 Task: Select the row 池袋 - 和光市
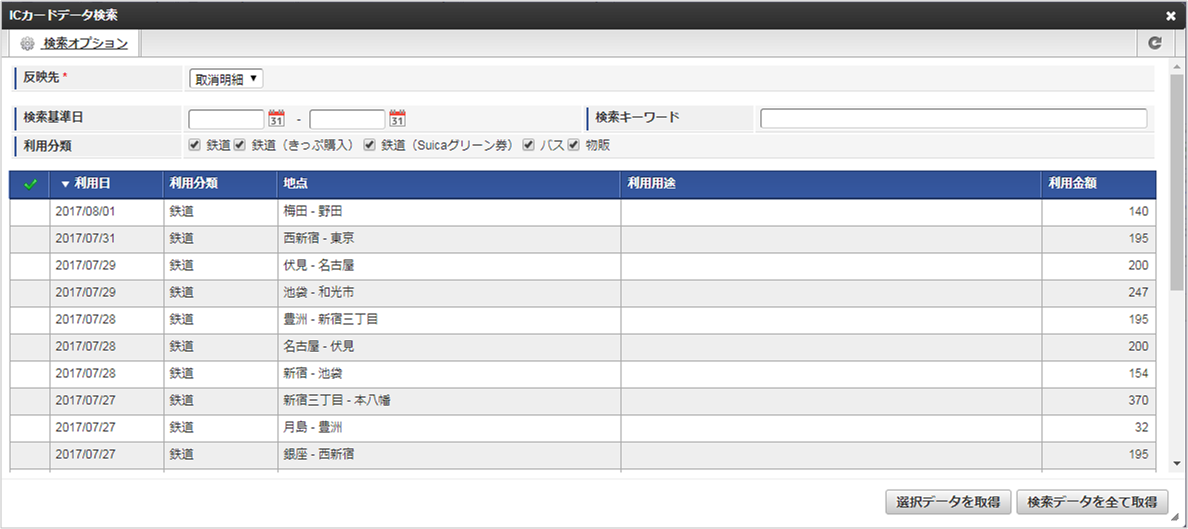pos(583,293)
